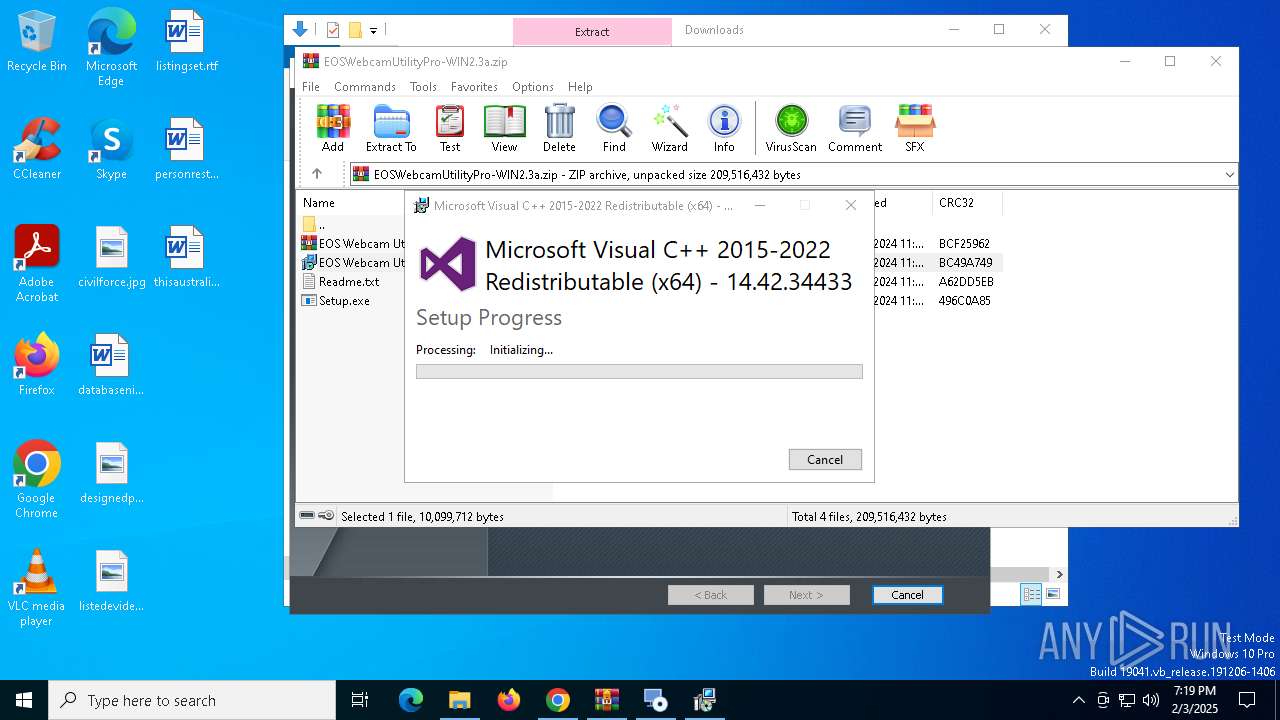Open VLC media player desktop shortcut

pyautogui.click(x=37, y=588)
